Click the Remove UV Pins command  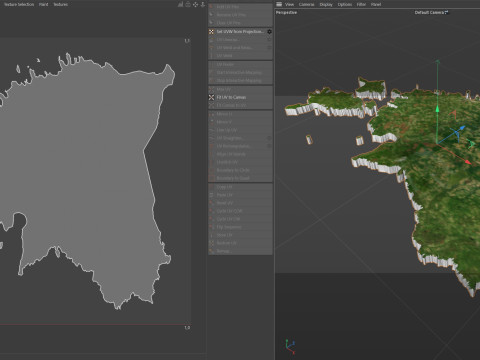[240, 15]
